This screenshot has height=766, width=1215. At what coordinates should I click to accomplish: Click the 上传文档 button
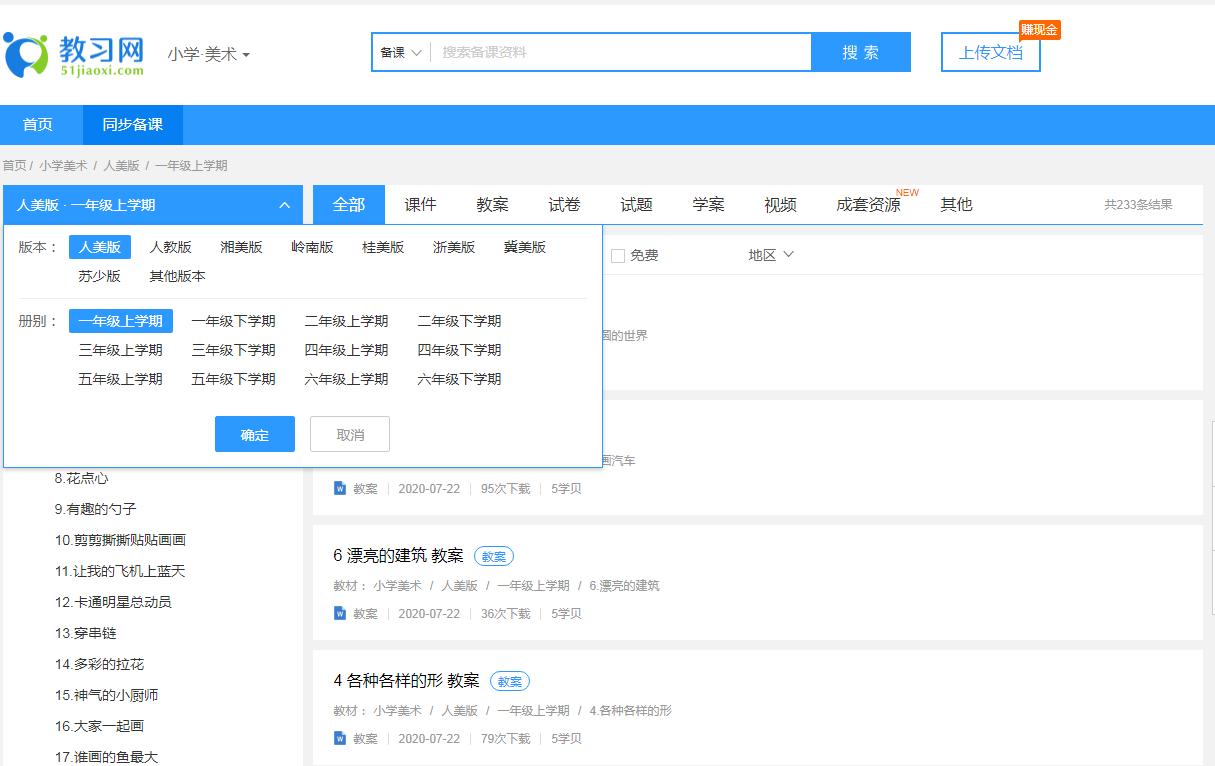point(990,52)
